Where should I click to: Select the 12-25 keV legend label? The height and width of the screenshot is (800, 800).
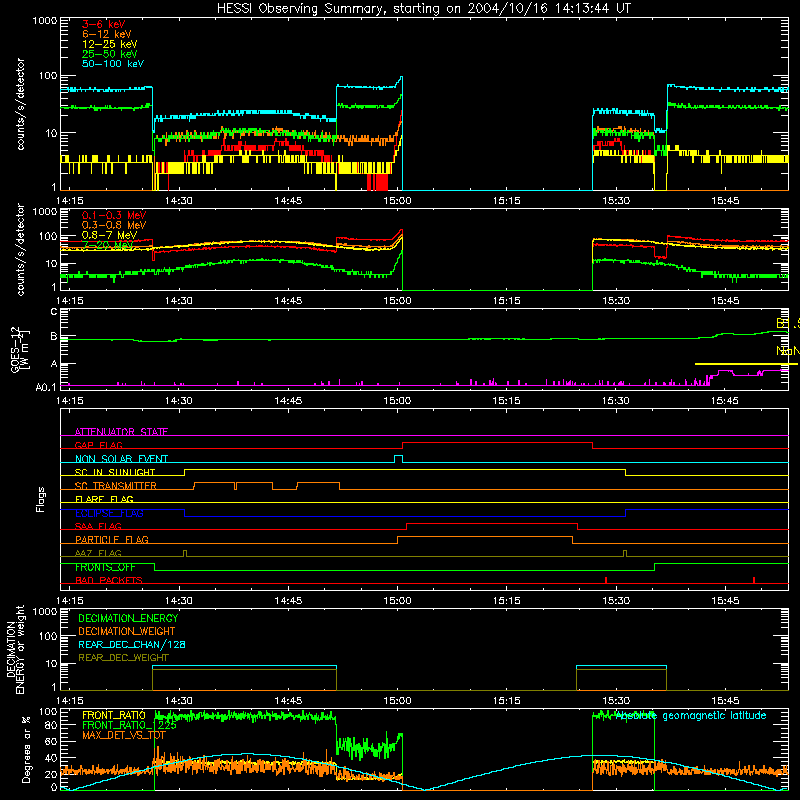pos(109,44)
